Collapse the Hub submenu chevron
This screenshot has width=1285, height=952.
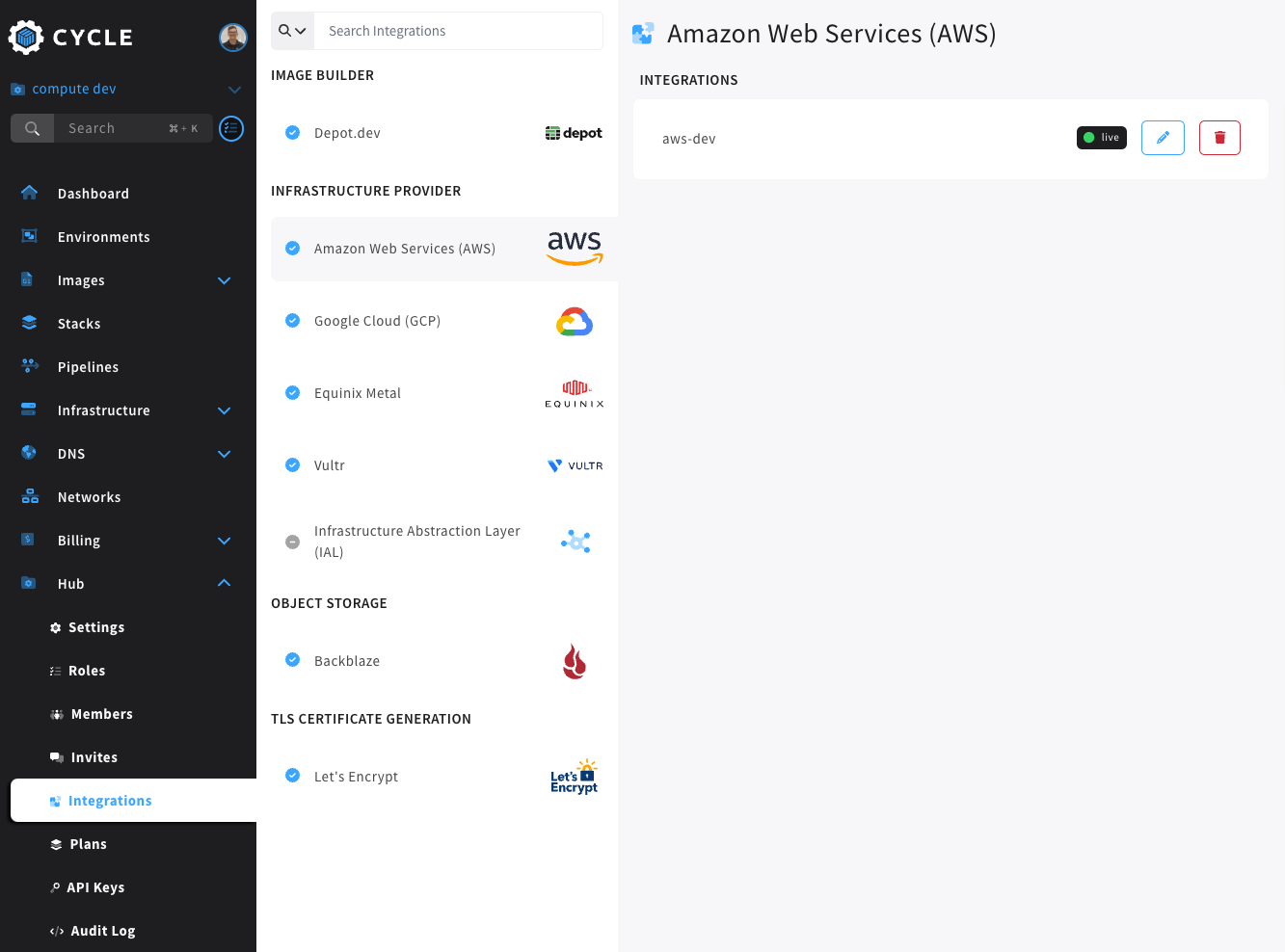tap(225, 583)
